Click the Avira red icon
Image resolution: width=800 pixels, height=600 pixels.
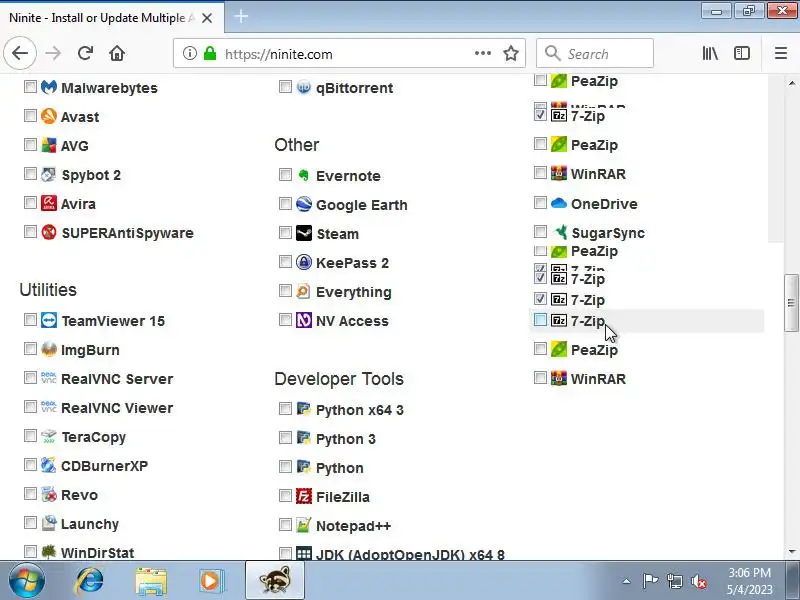click(x=48, y=203)
